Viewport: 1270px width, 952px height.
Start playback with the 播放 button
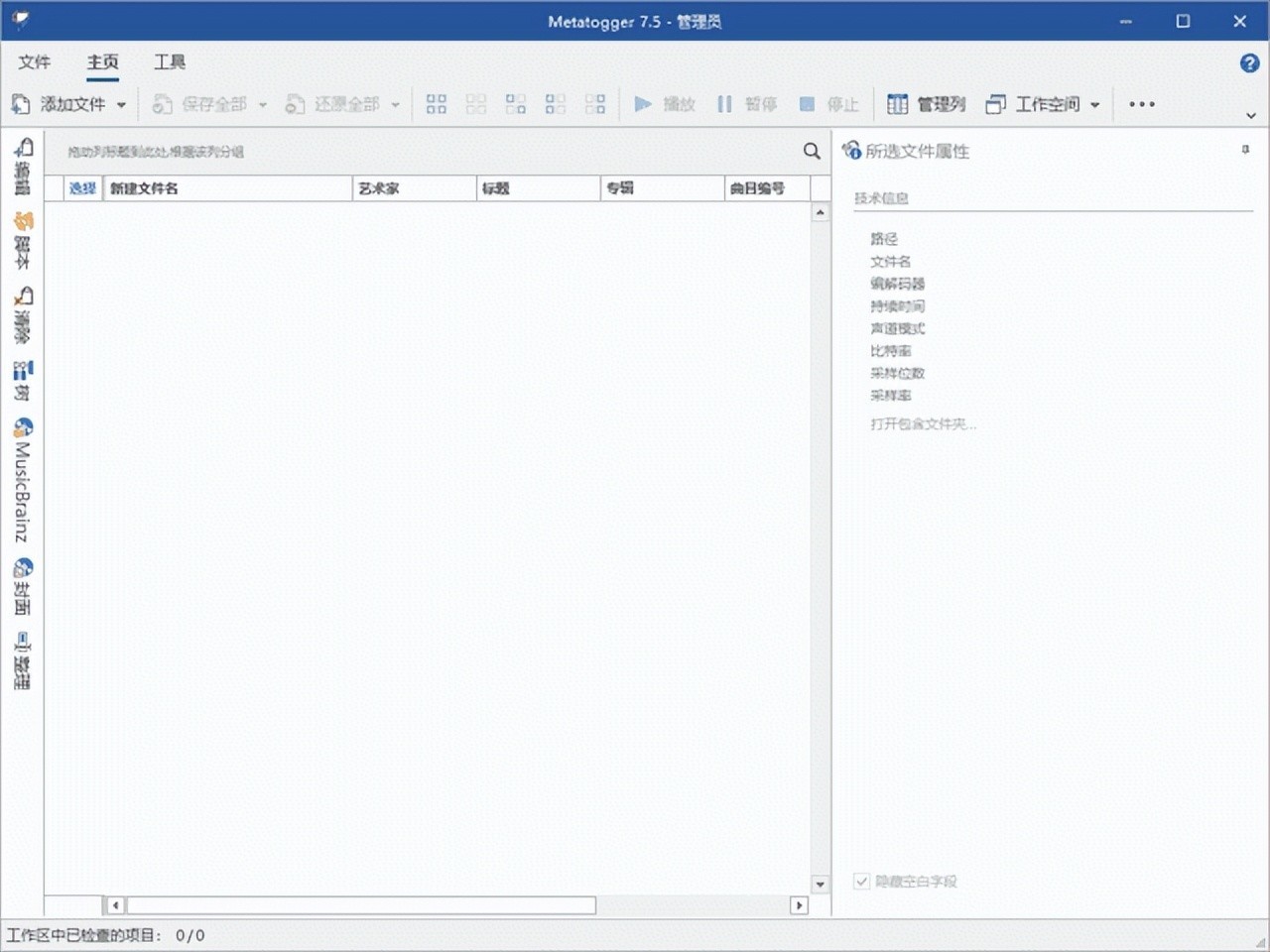(x=665, y=104)
